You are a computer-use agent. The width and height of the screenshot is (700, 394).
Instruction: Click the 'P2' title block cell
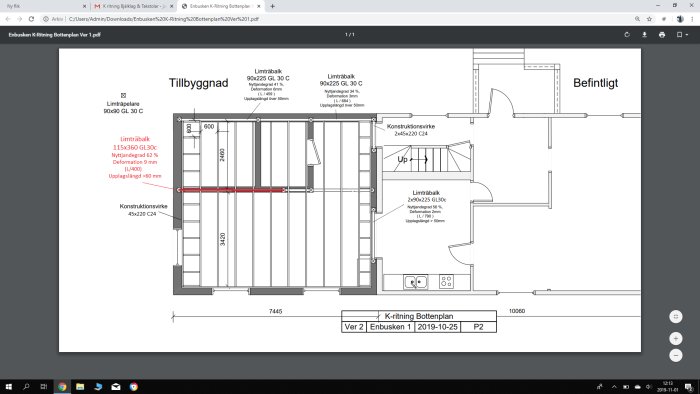click(478, 327)
